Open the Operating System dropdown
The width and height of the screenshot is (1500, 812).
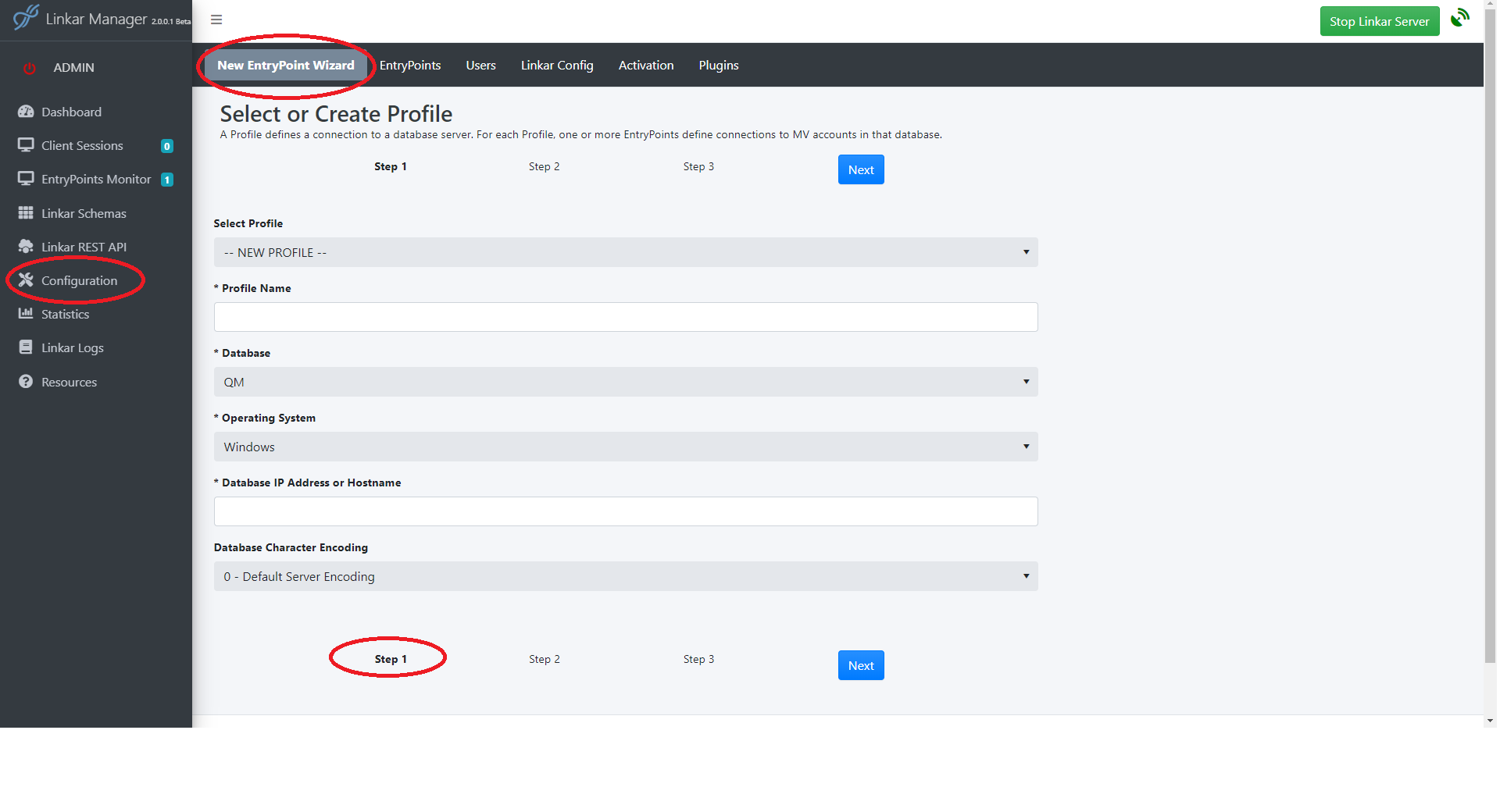626,447
